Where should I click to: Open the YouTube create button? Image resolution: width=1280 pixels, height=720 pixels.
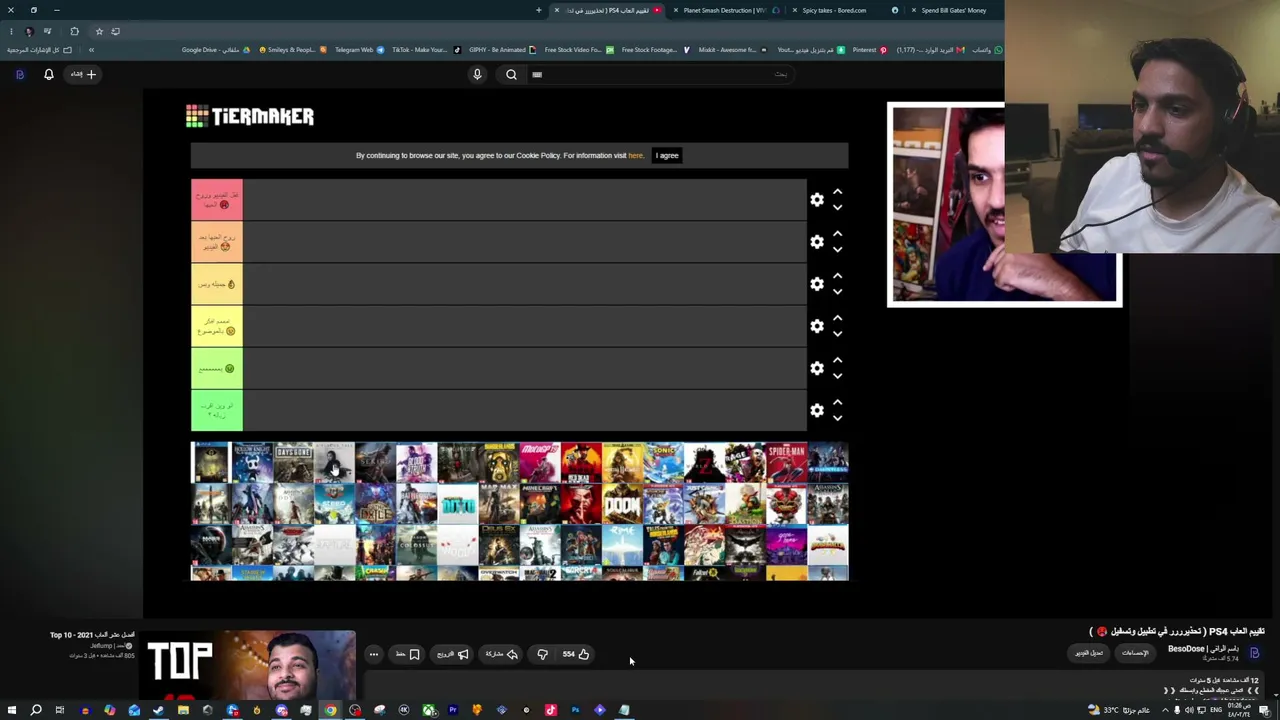(83, 74)
